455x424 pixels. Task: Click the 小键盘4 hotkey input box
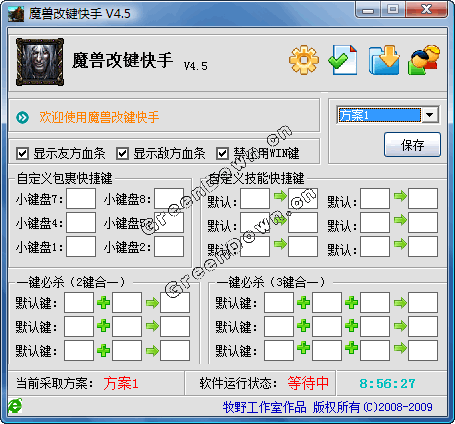coord(81,223)
